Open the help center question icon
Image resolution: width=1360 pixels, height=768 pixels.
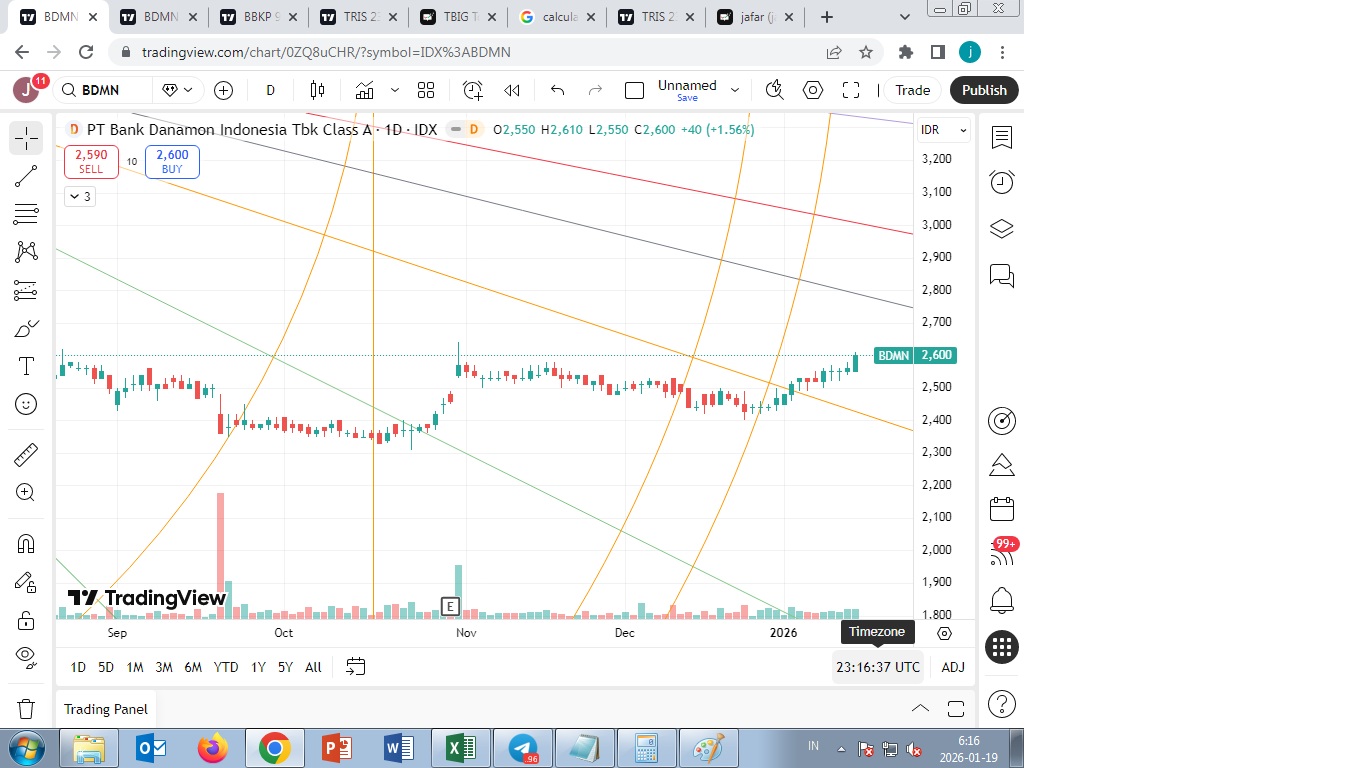click(x=1002, y=703)
